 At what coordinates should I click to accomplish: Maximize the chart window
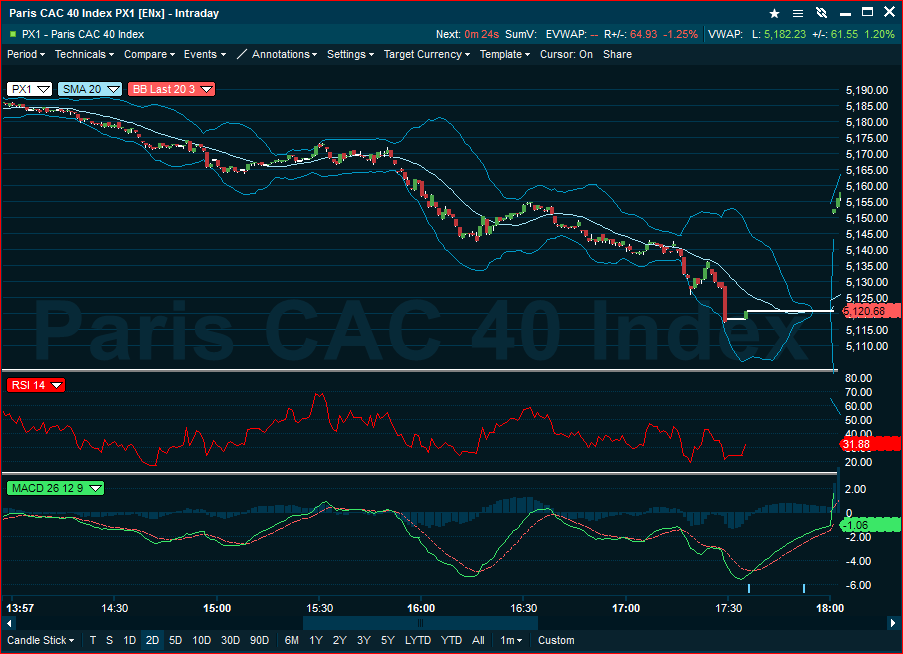click(867, 12)
